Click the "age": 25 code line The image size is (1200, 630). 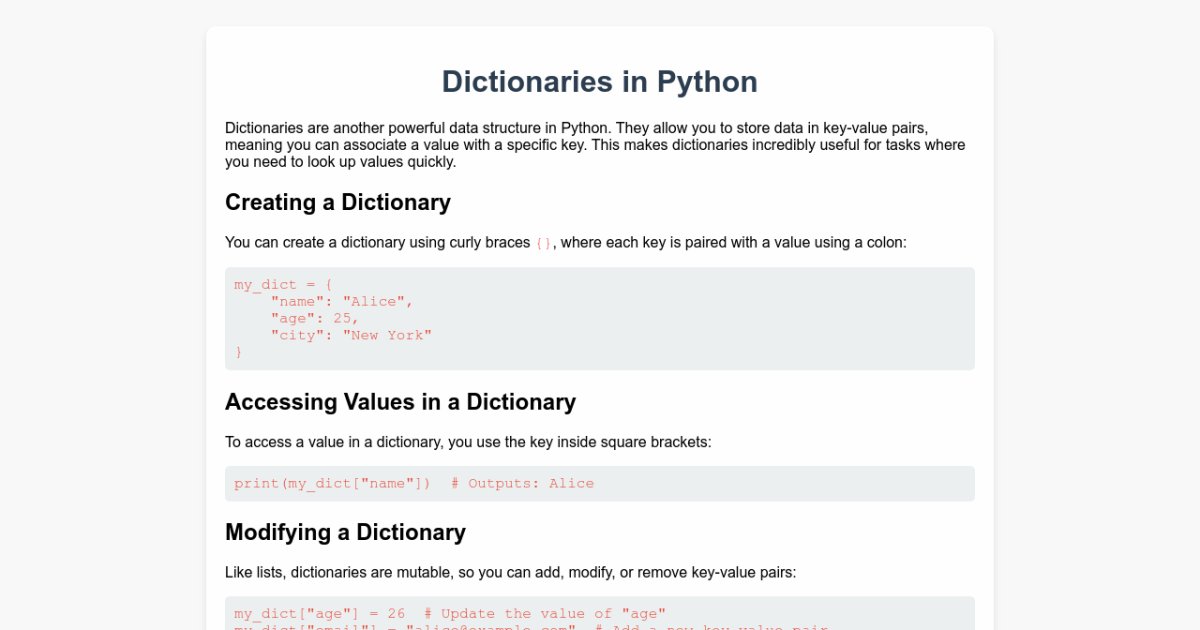click(x=314, y=318)
